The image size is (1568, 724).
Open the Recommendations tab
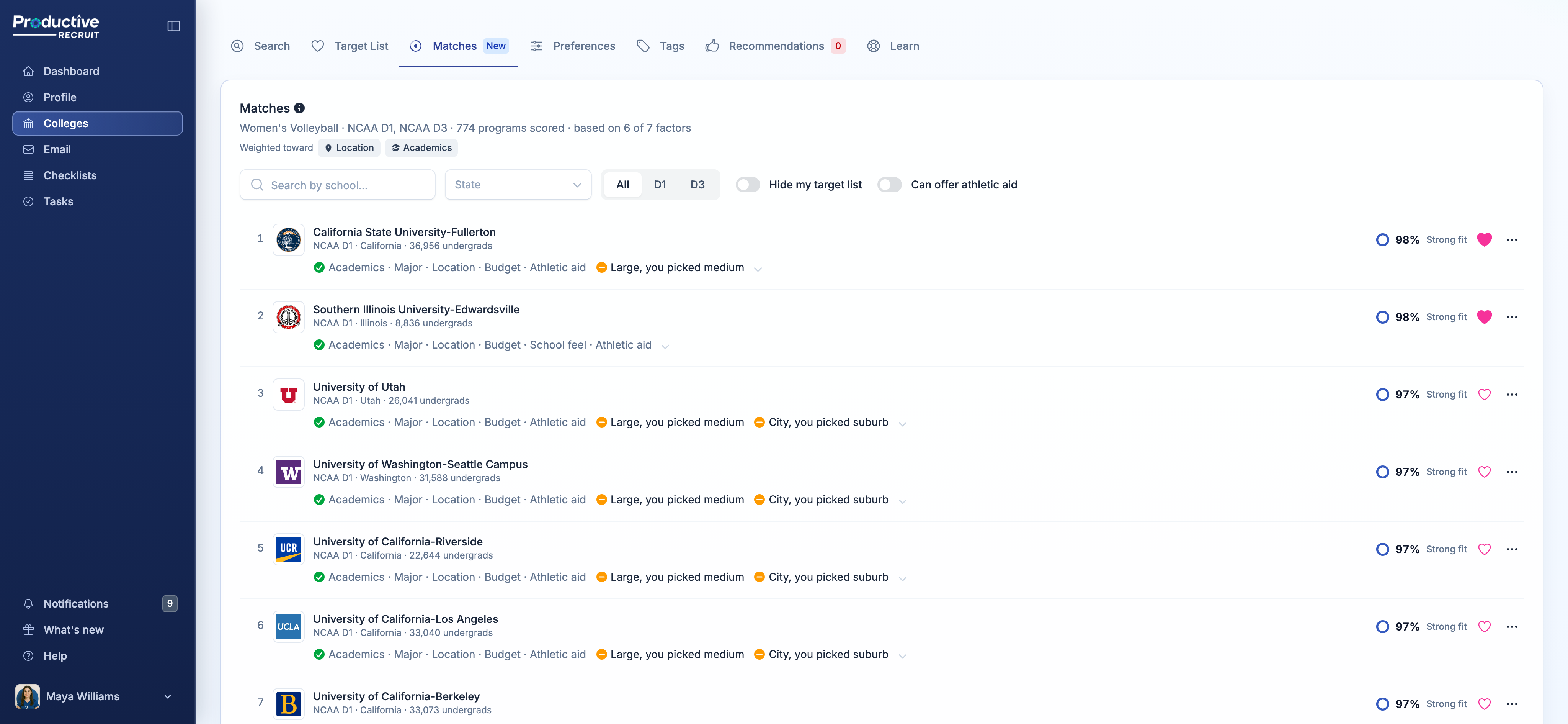[776, 46]
